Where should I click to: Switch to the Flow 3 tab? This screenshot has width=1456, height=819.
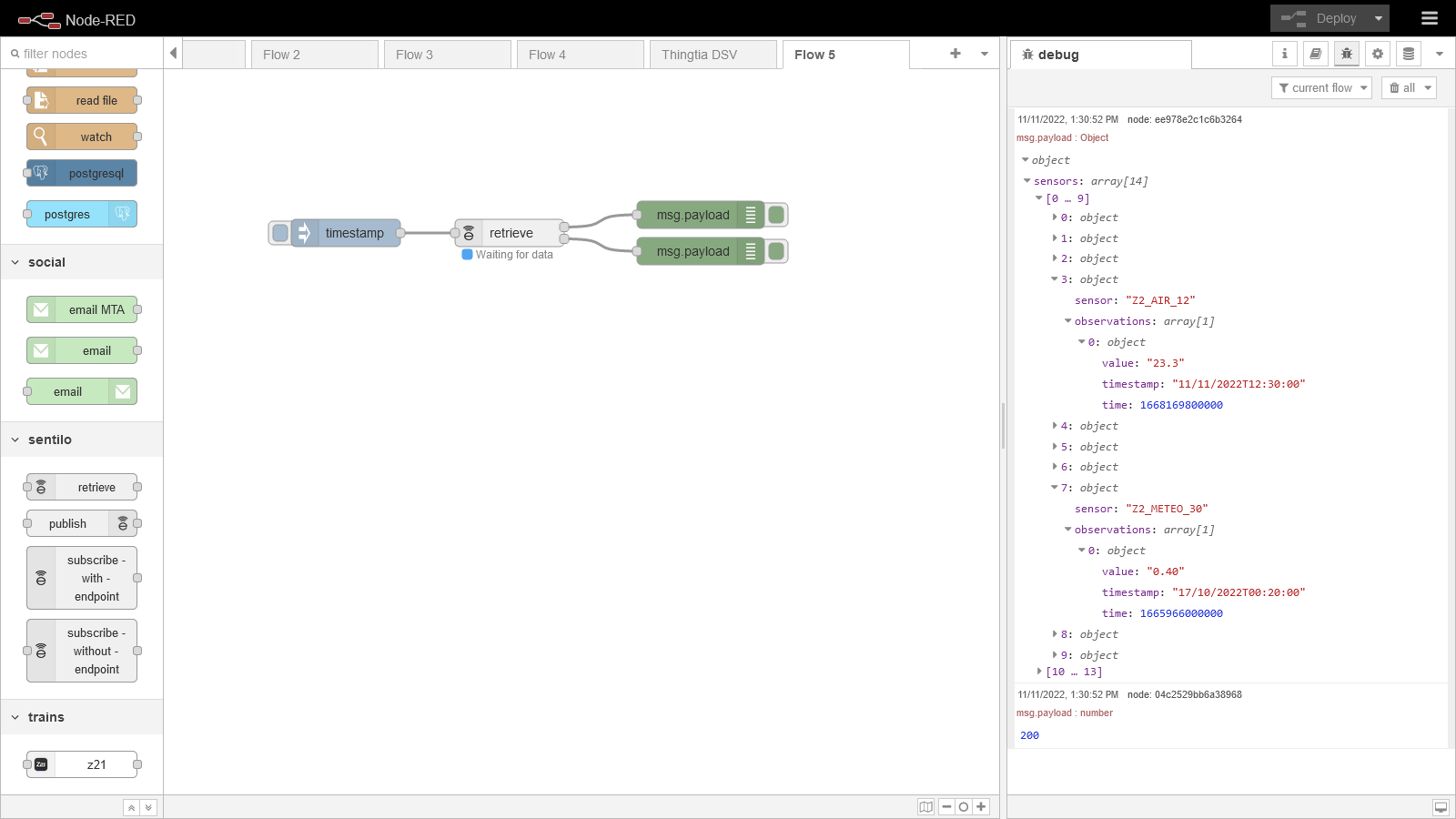(447, 55)
